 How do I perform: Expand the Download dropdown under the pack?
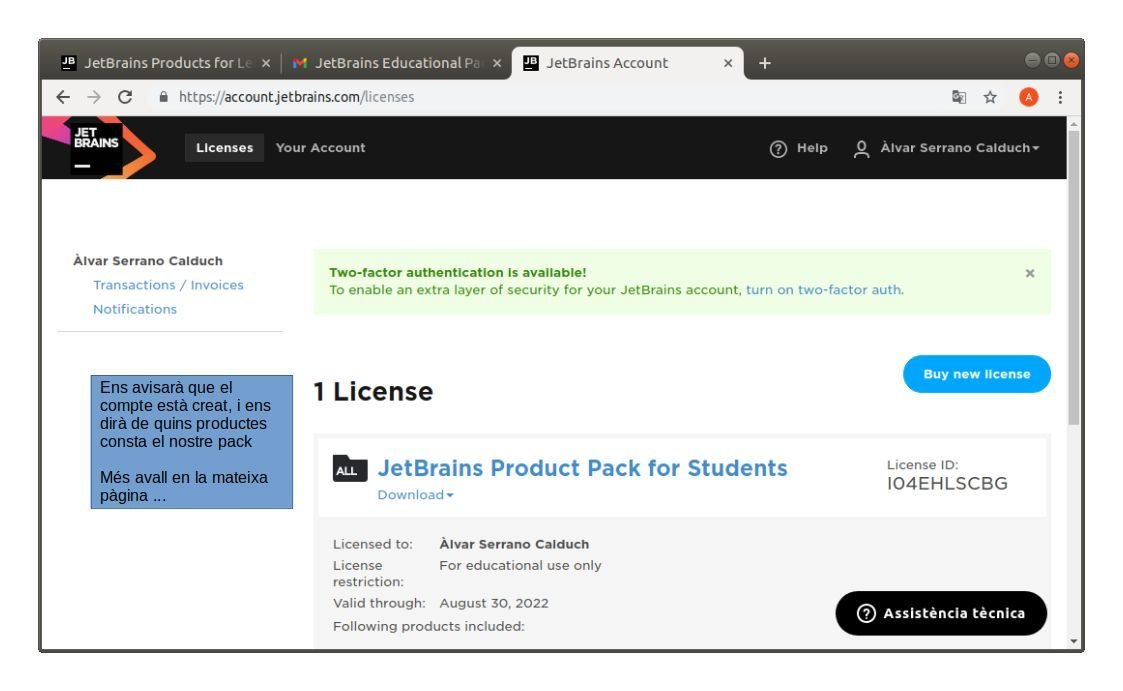click(415, 495)
